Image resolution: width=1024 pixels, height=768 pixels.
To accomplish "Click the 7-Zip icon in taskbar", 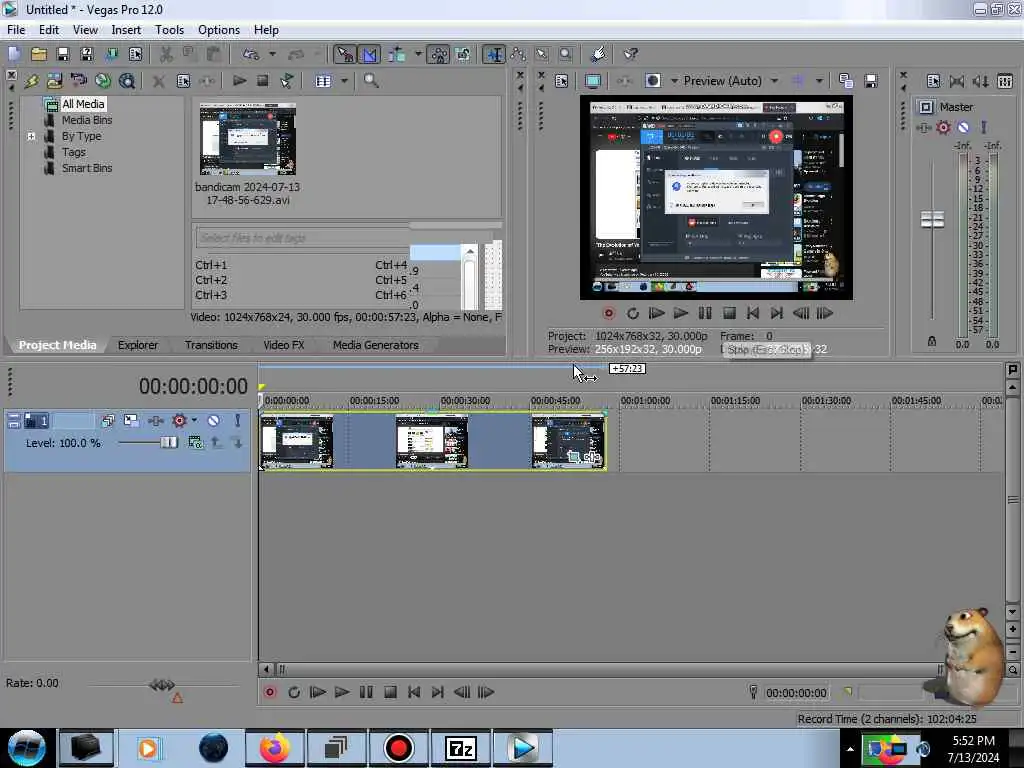I will point(460,748).
